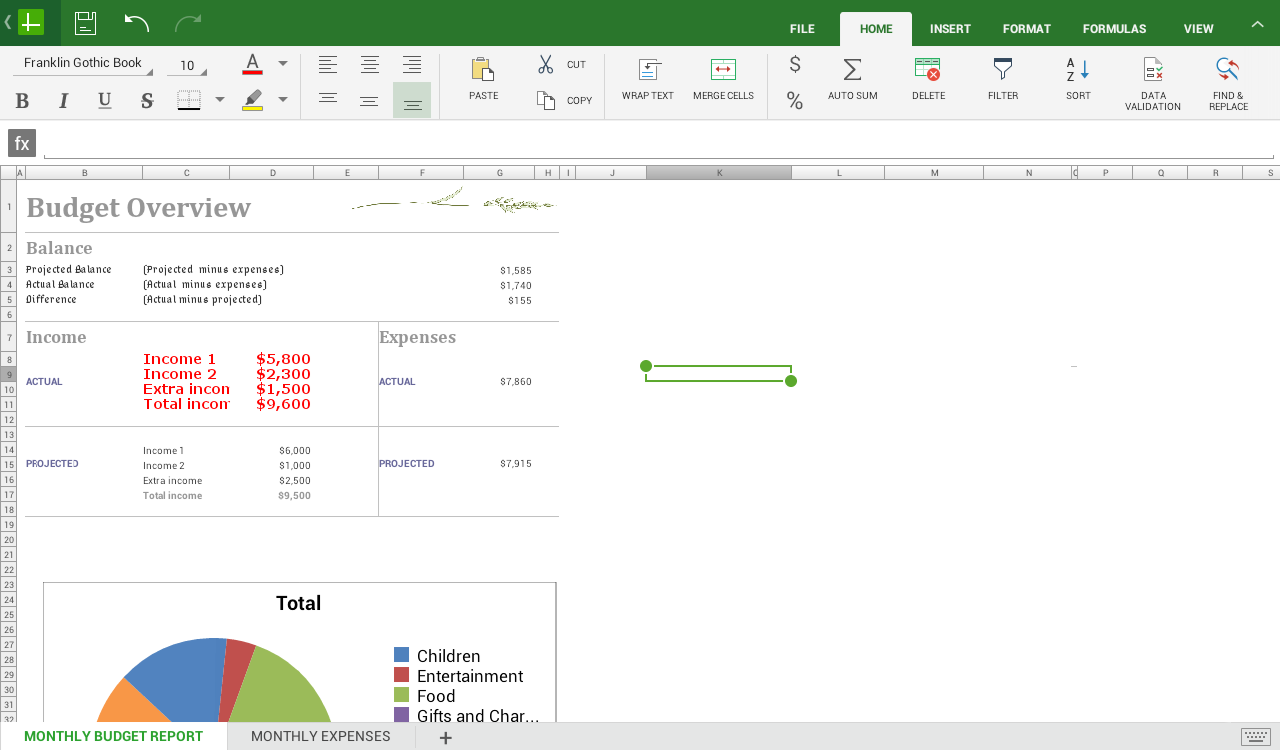Switch to the Formulas tab
This screenshot has height=750, width=1280.
pos(1114,29)
